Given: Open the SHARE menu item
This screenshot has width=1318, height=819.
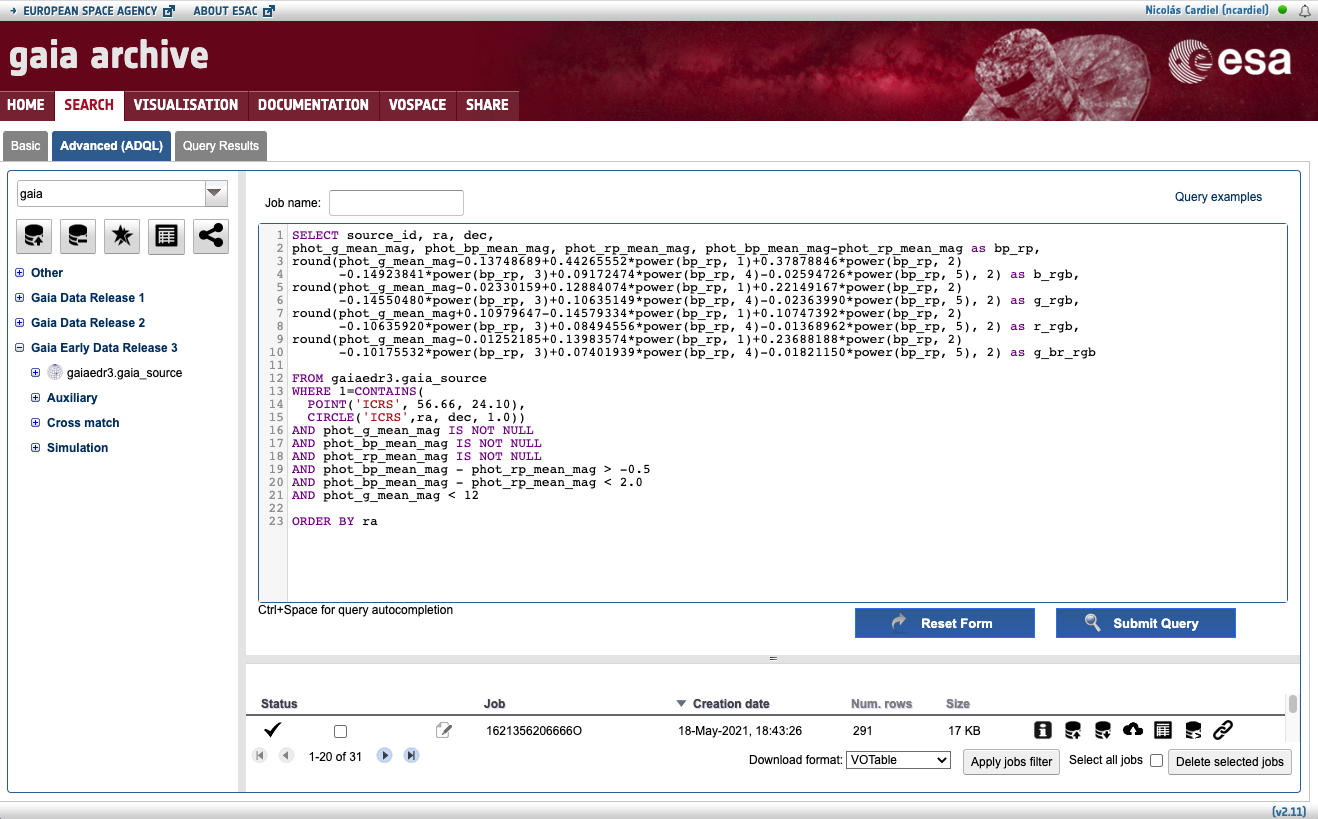Looking at the screenshot, I should 487,105.
